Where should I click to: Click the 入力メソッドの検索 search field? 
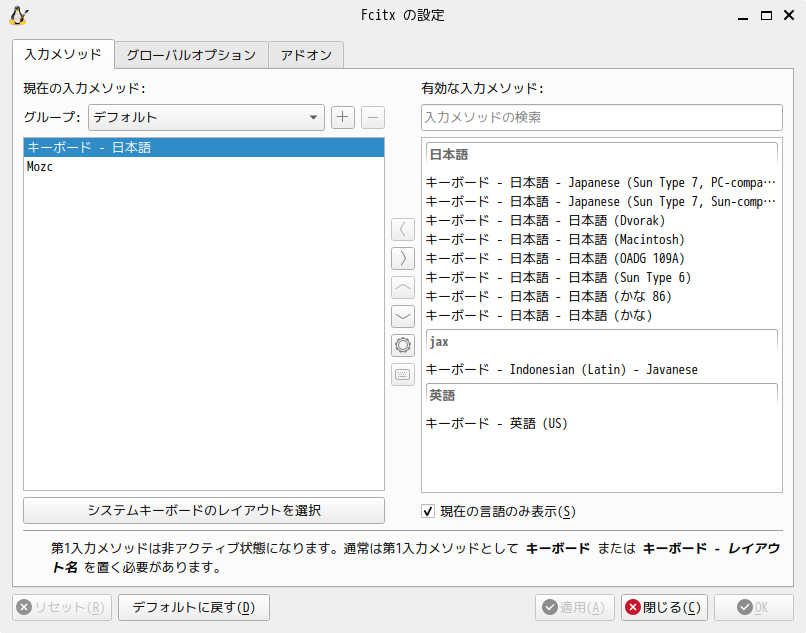coord(601,117)
